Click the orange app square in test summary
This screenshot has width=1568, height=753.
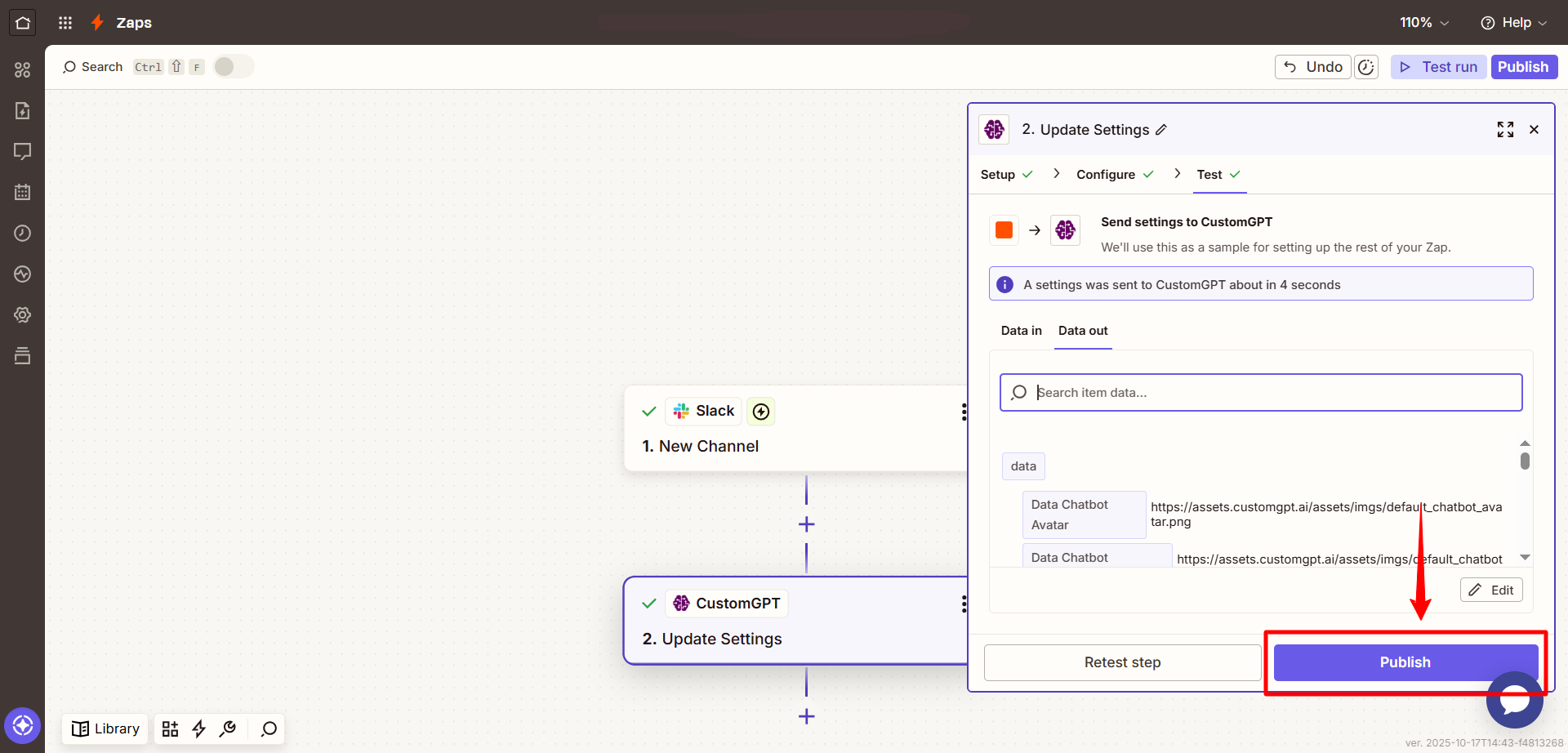[x=1004, y=230]
